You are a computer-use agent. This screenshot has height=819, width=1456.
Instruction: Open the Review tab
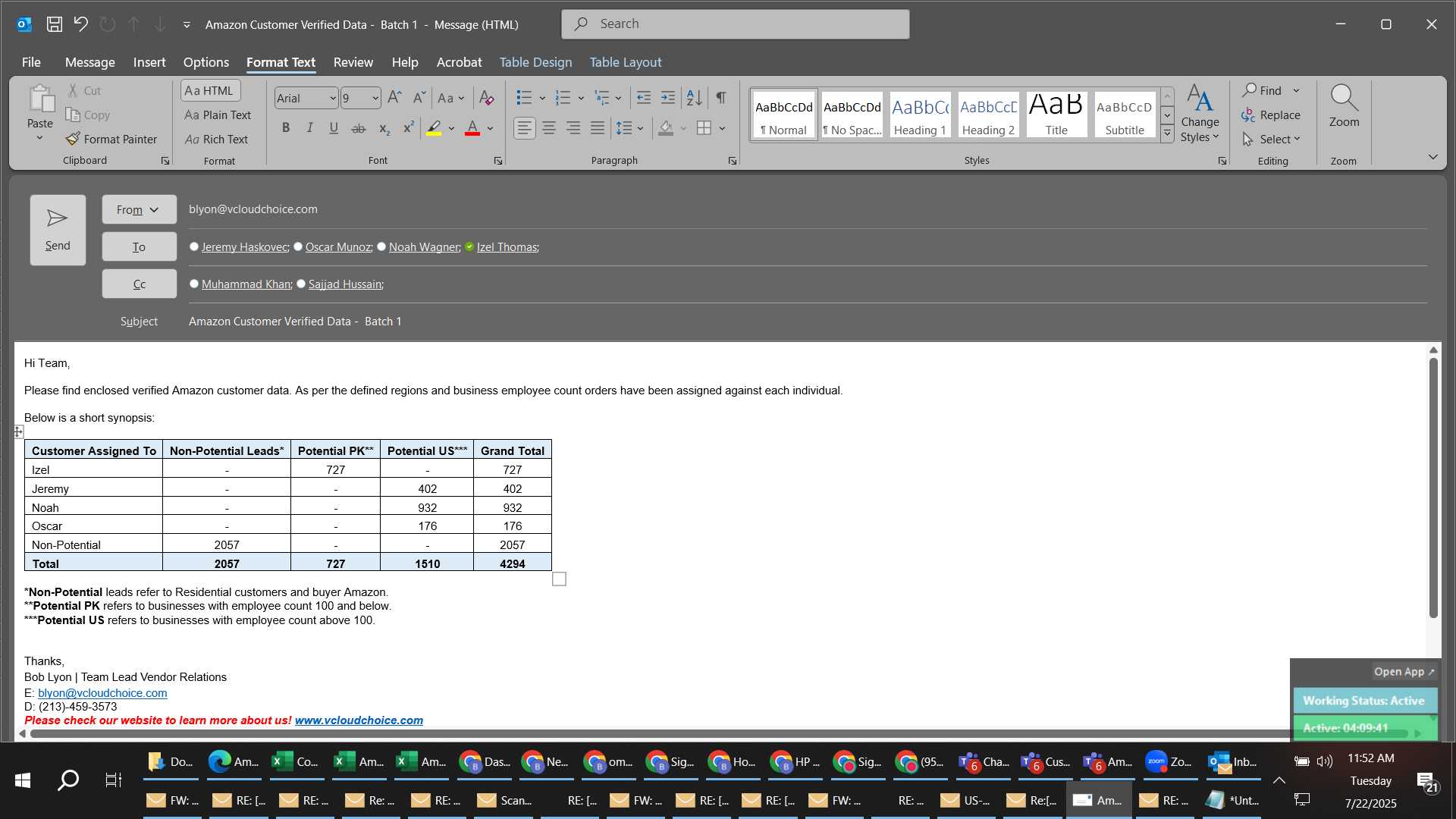tap(353, 62)
